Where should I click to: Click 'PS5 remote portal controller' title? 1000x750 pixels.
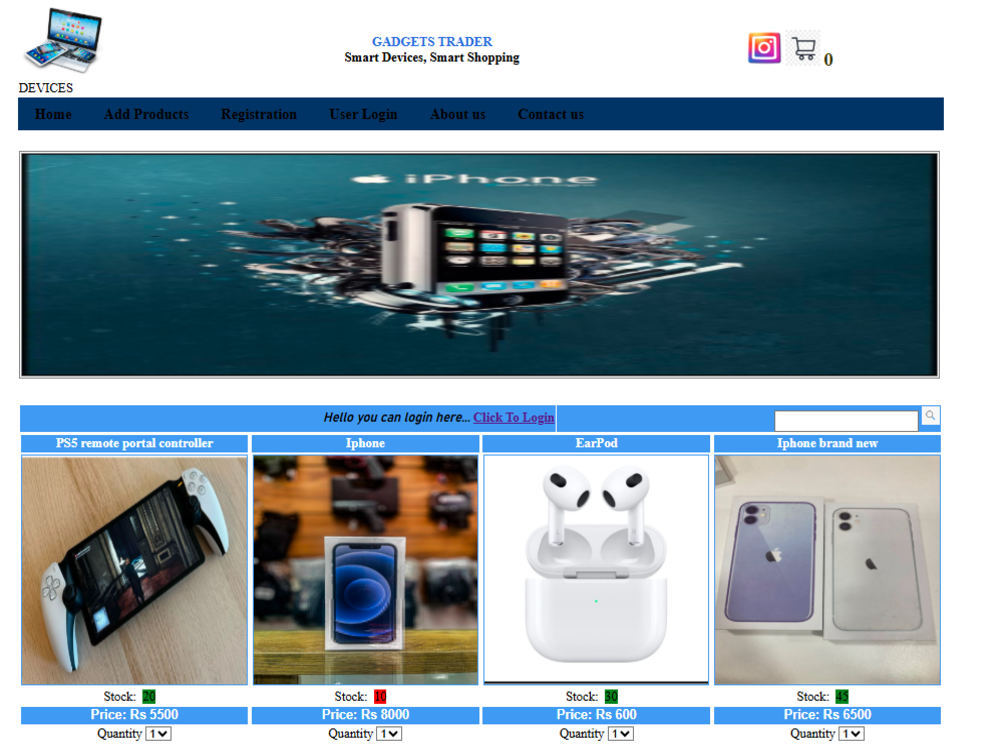(134, 443)
